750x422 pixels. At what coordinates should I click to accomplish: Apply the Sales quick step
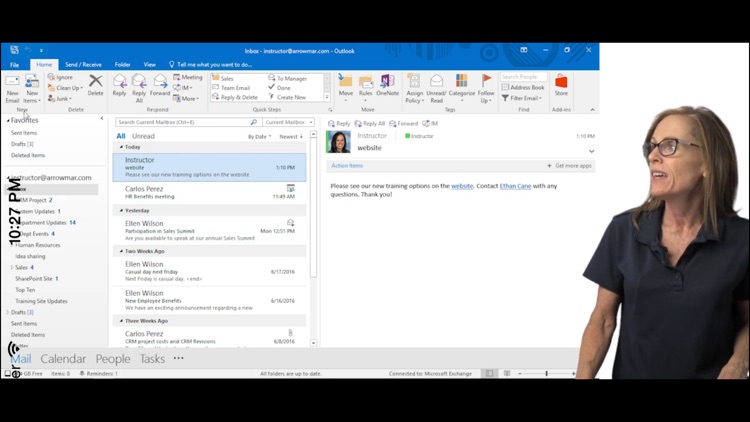[223, 78]
